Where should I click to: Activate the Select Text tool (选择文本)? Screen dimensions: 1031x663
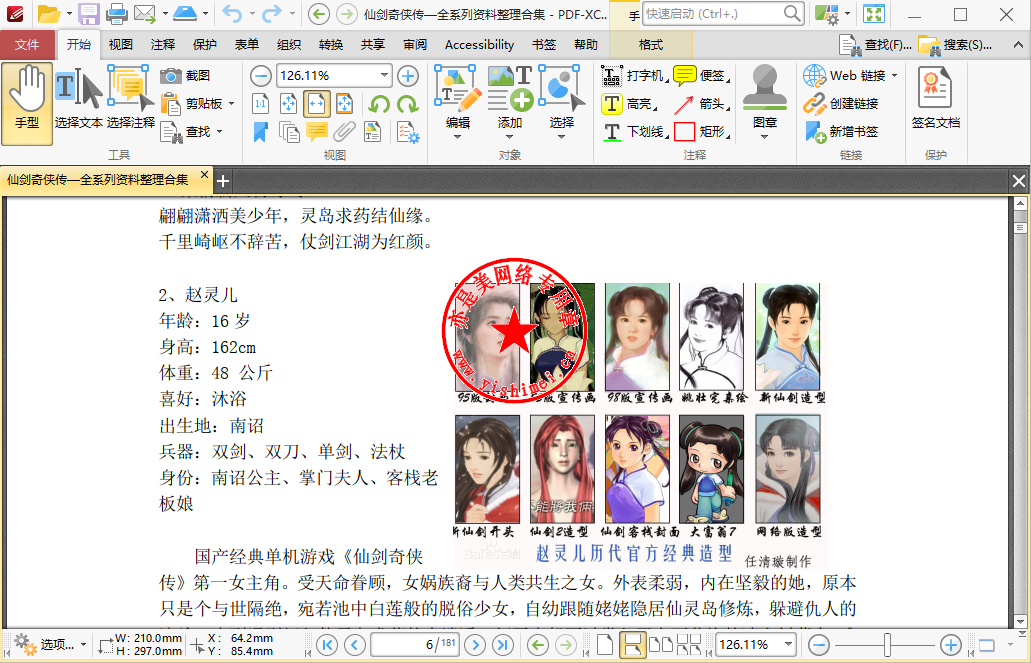point(78,99)
